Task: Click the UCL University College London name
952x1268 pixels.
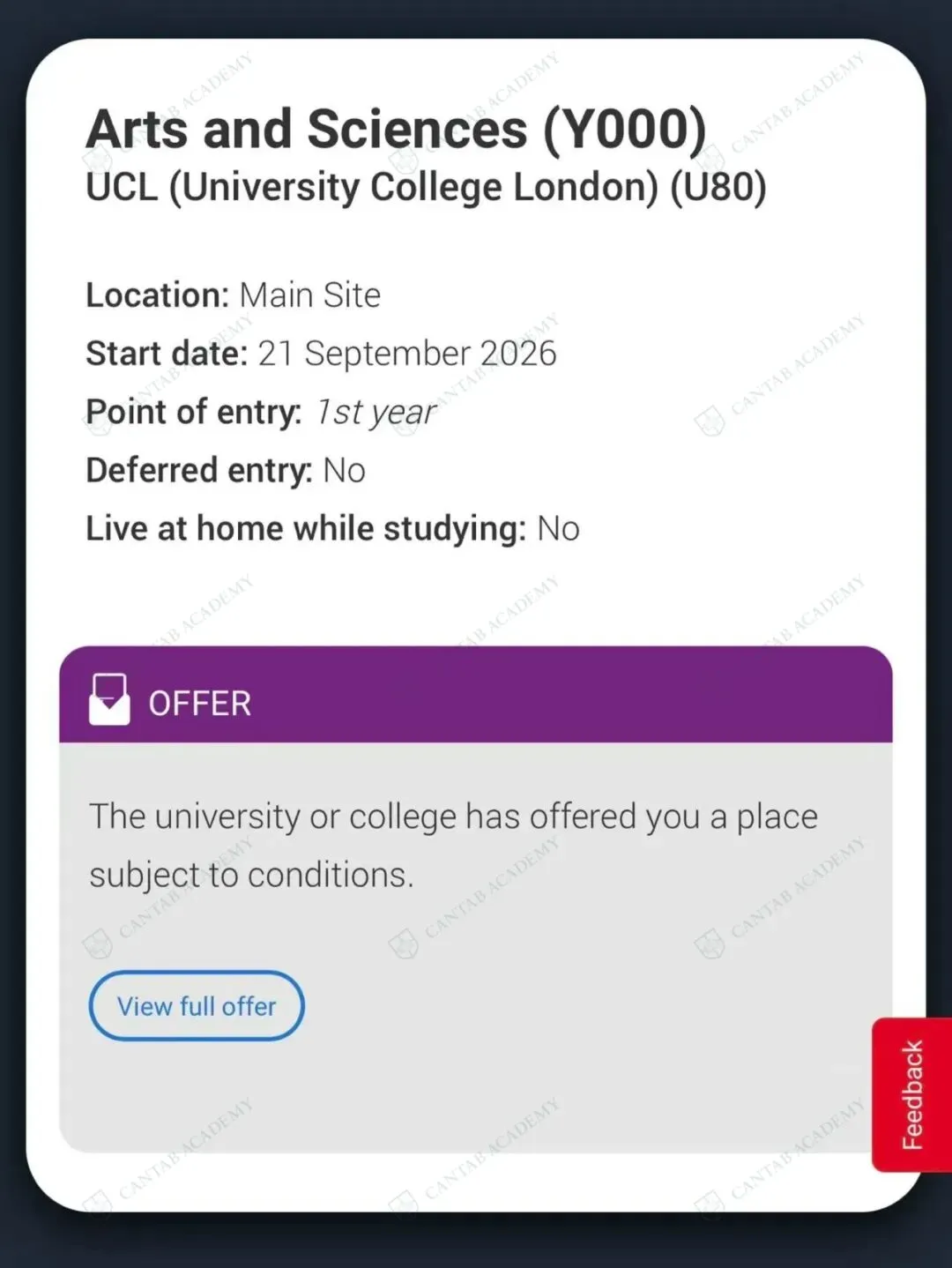Action: pyautogui.click(x=371, y=188)
